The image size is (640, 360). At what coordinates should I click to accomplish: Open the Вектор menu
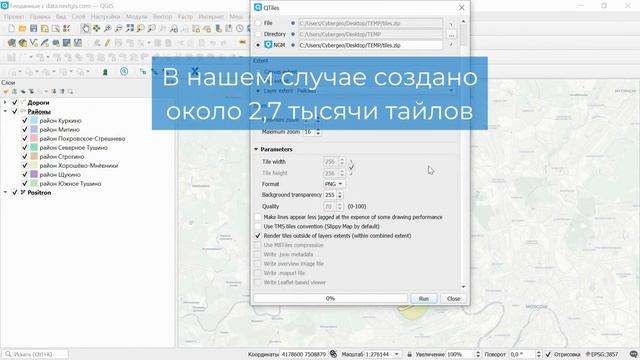click(x=162, y=17)
